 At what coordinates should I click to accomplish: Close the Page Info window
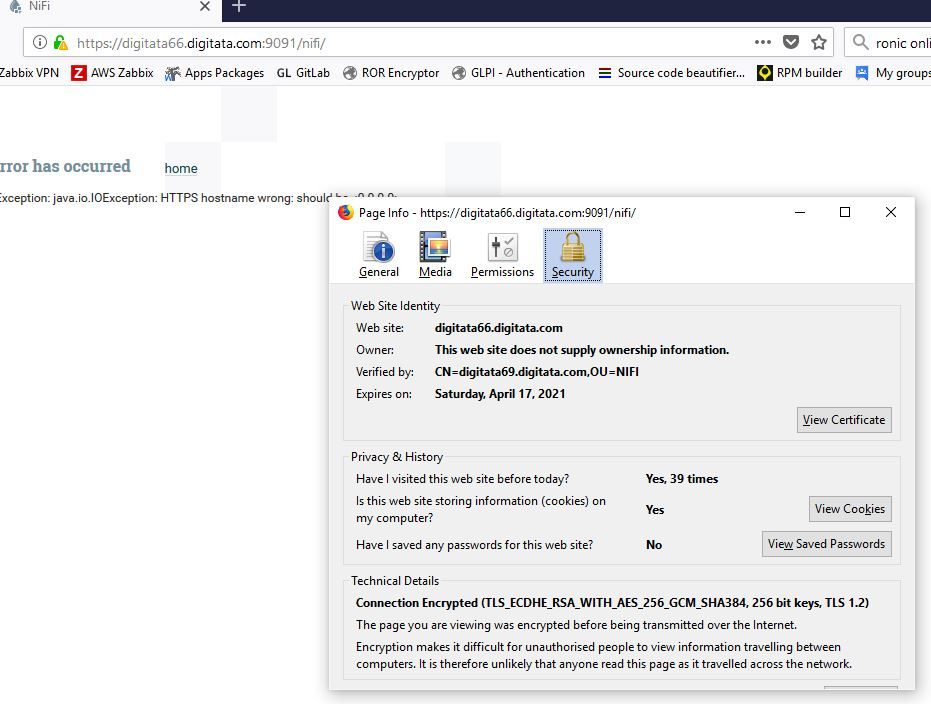(x=891, y=212)
